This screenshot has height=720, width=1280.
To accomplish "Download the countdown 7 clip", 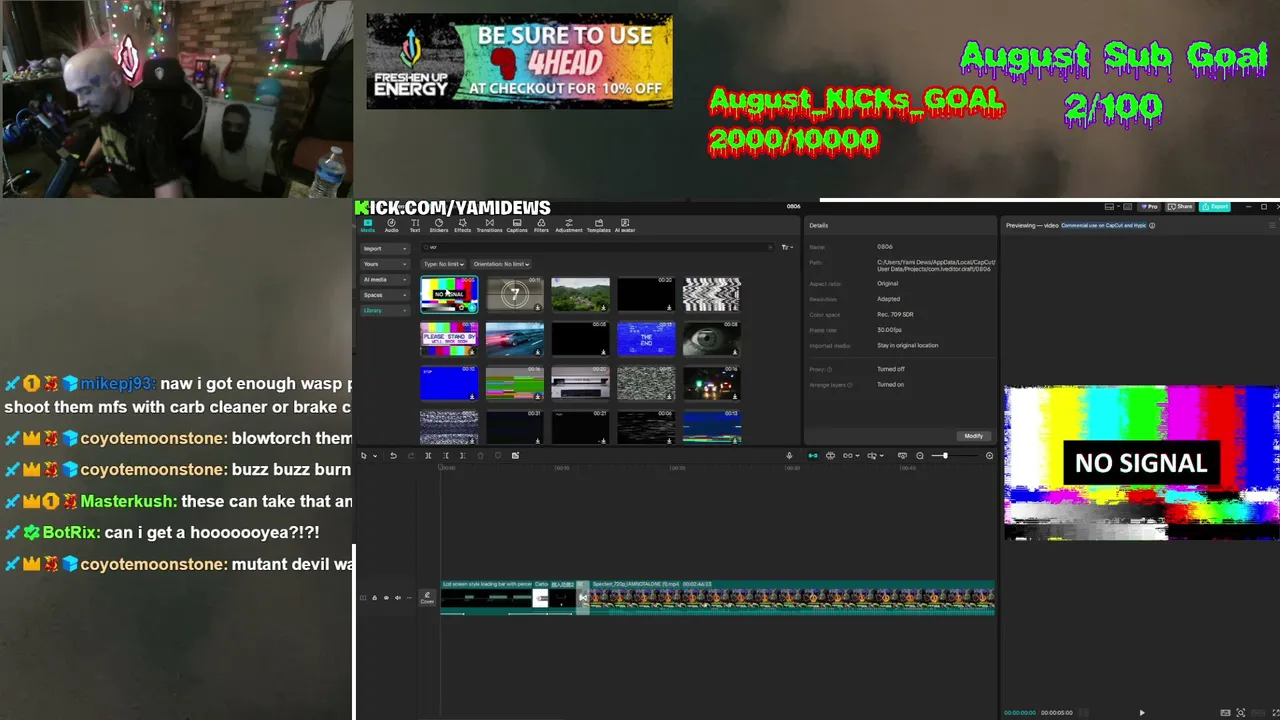I will (x=538, y=308).
